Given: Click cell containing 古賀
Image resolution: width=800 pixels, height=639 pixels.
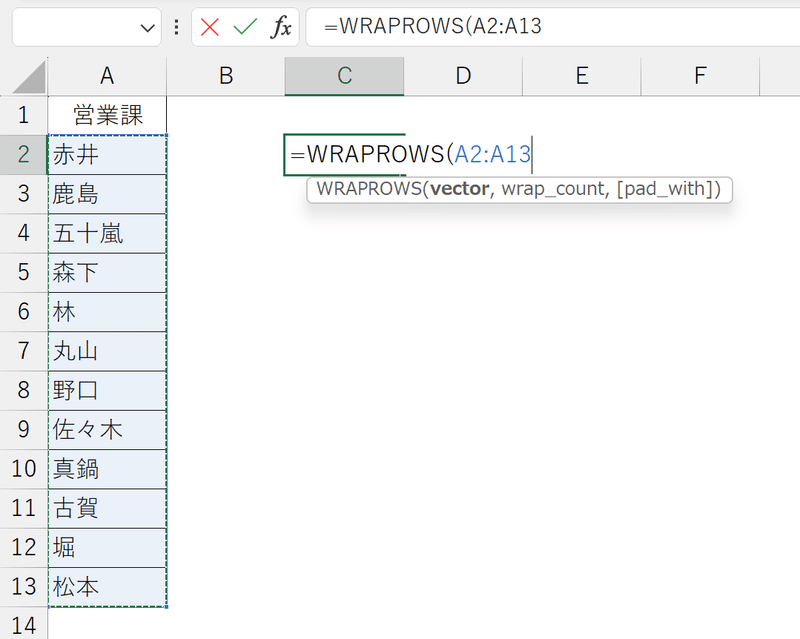Looking at the screenshot, I should coord(107,508).
